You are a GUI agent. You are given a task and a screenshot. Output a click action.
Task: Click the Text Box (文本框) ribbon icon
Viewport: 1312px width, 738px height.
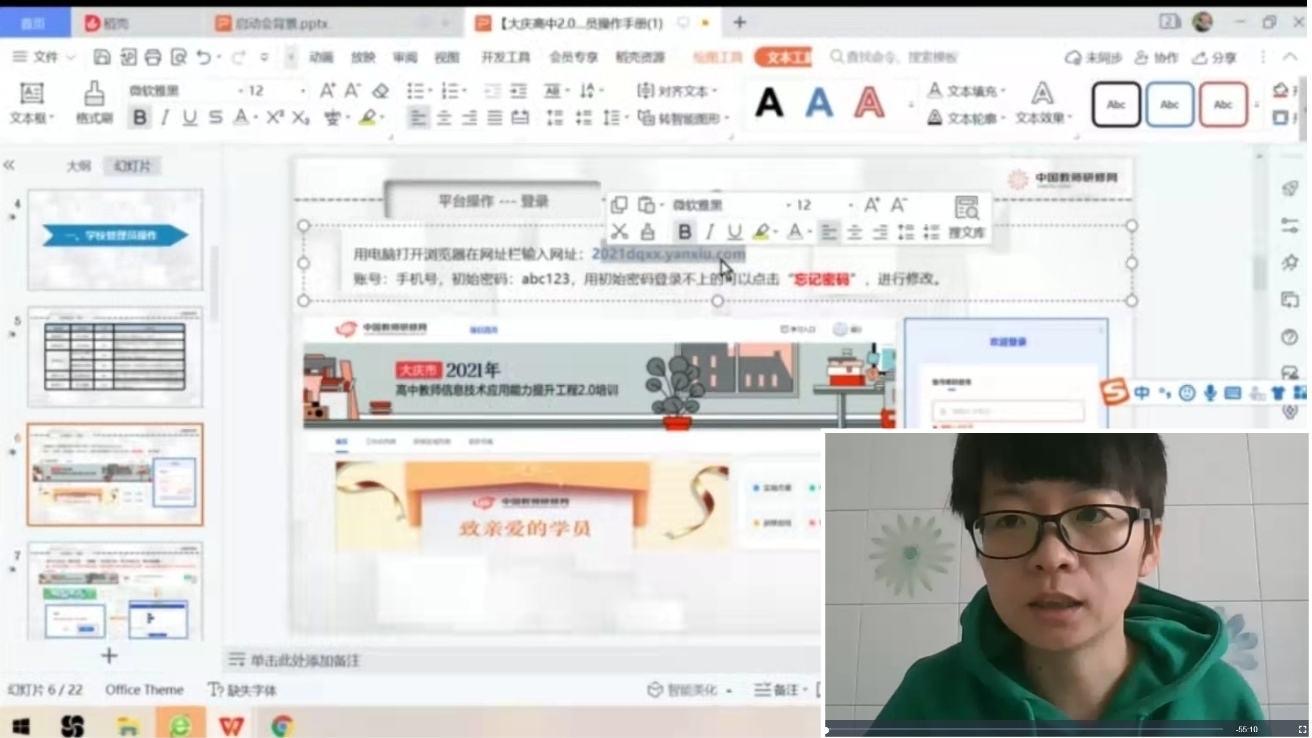(32, 97)
